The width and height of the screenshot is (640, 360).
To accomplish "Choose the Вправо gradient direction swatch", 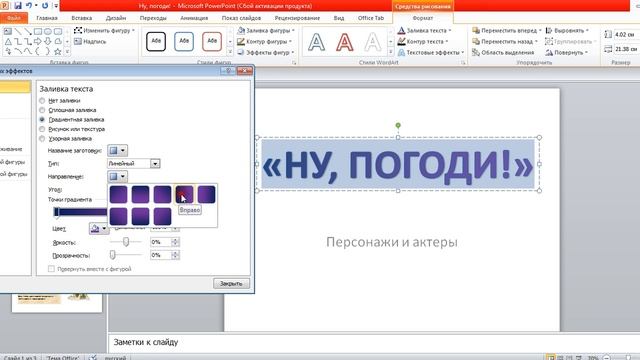I will coord(184,194).
